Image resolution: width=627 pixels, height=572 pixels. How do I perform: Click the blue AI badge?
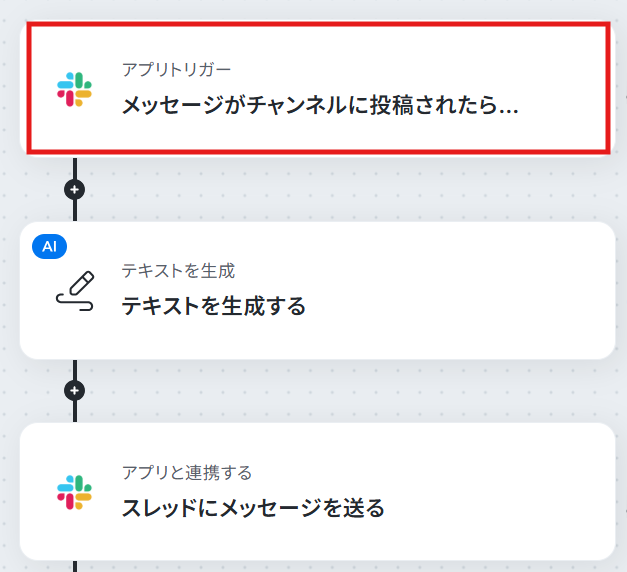click(49, 246)
